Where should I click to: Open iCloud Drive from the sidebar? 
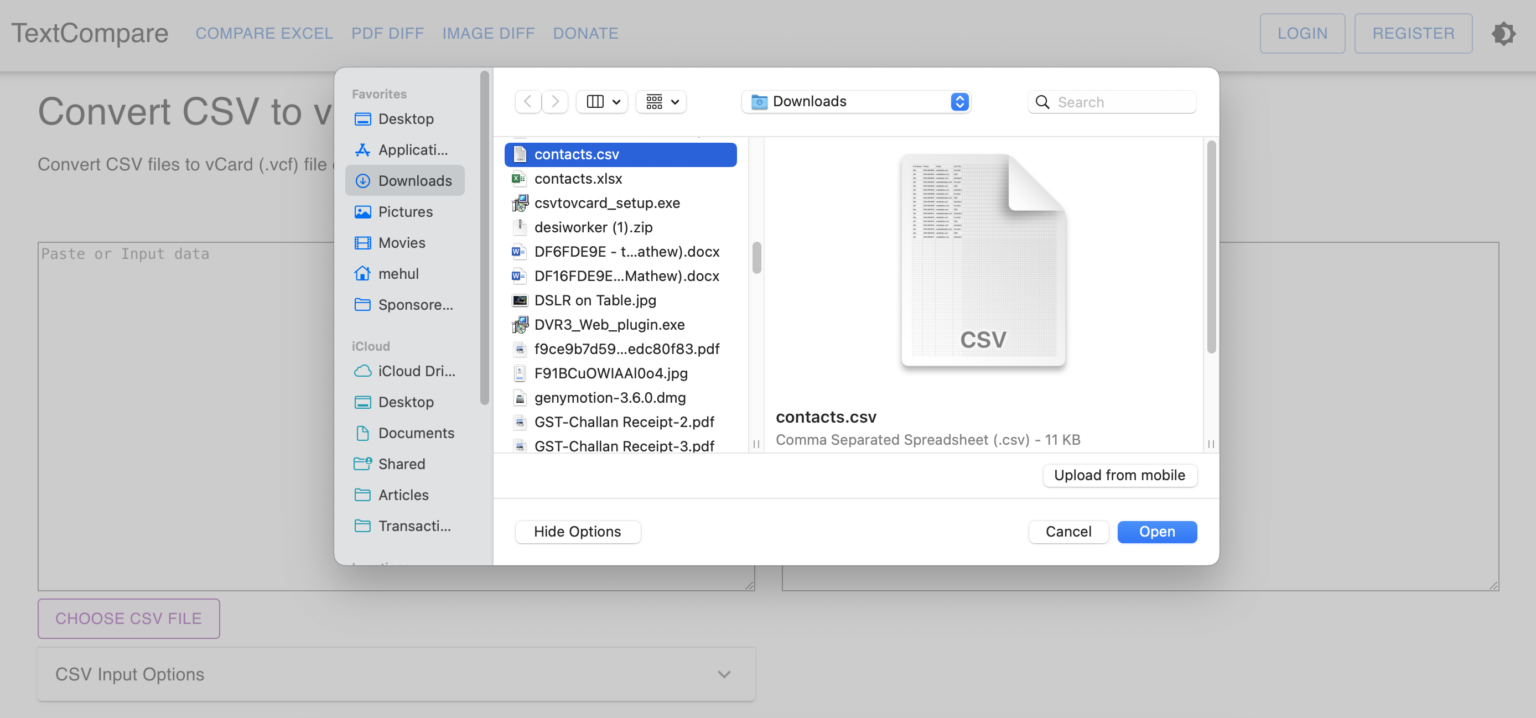[410, 371]
